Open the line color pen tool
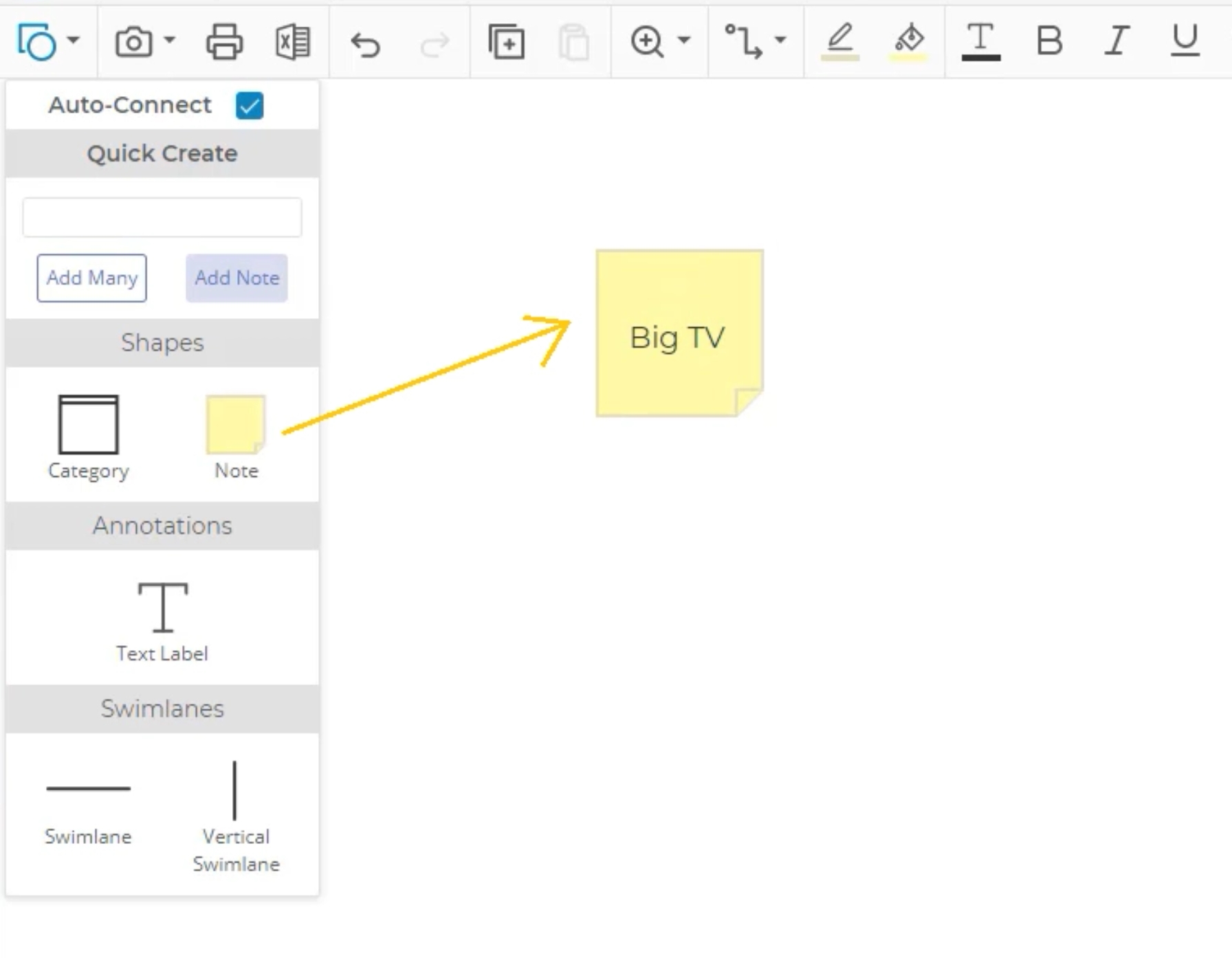Image resolution: width=1232 pixels, height=958 pixels. [840, 41]
